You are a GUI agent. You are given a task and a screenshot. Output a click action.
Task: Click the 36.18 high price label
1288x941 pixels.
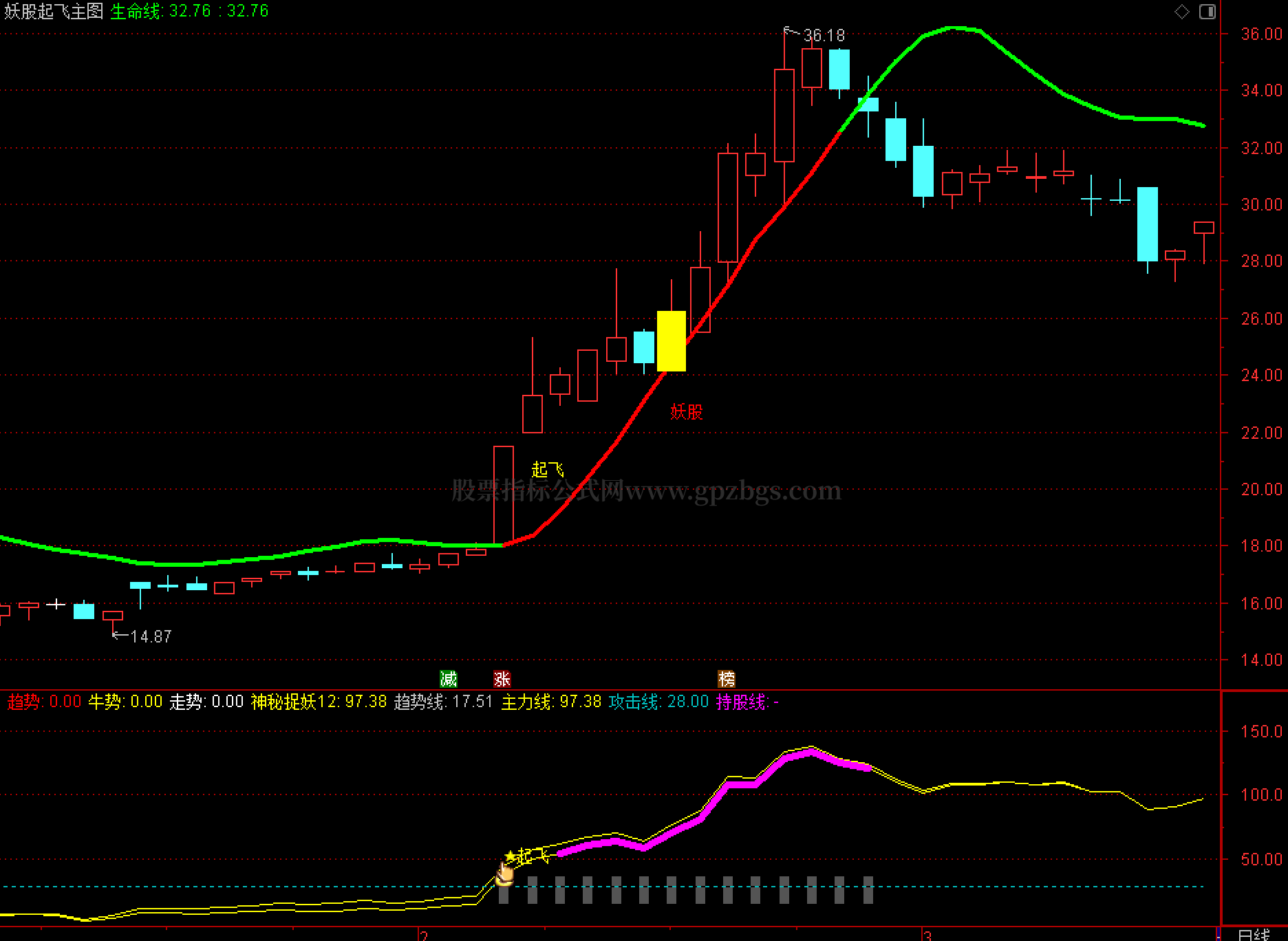pos(824,36)
